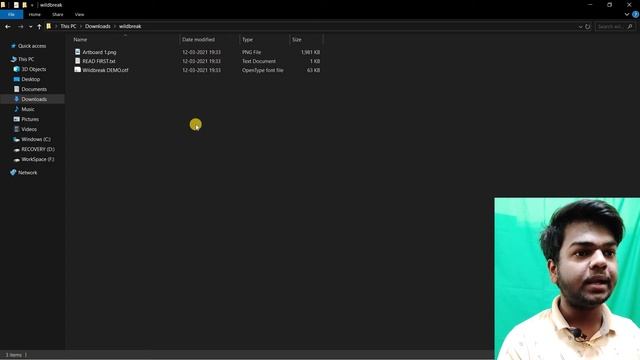
Task: Open Network in the navigation pane
Action: click(x=27, y=173)
